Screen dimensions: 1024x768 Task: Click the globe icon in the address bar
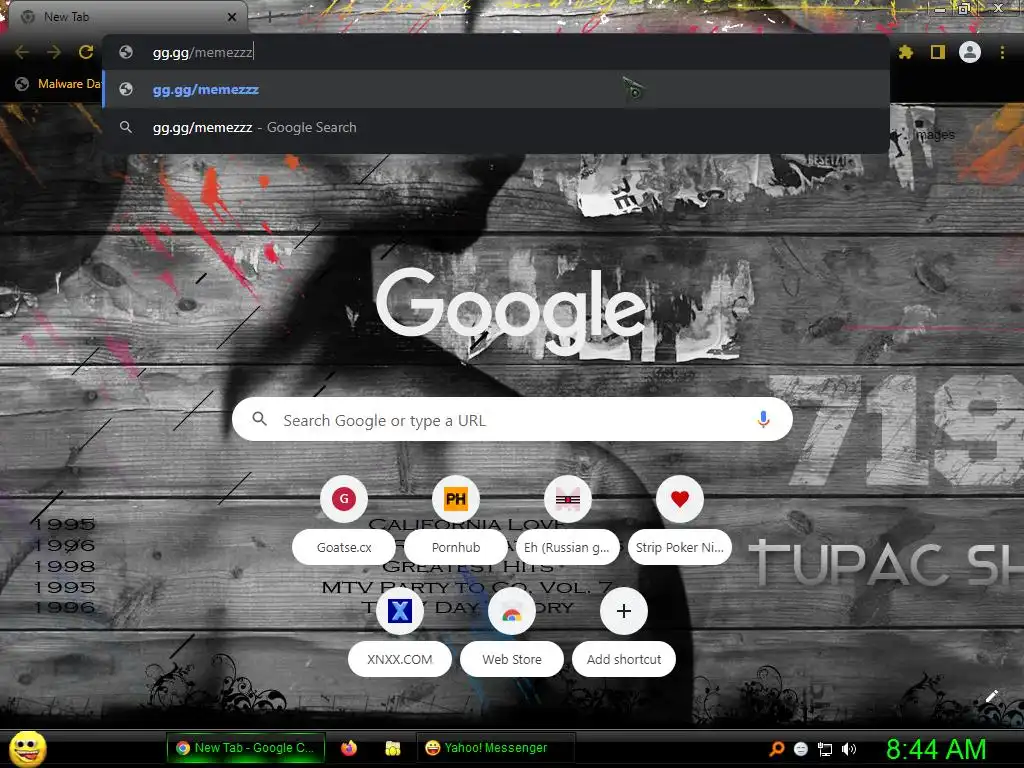126,52
